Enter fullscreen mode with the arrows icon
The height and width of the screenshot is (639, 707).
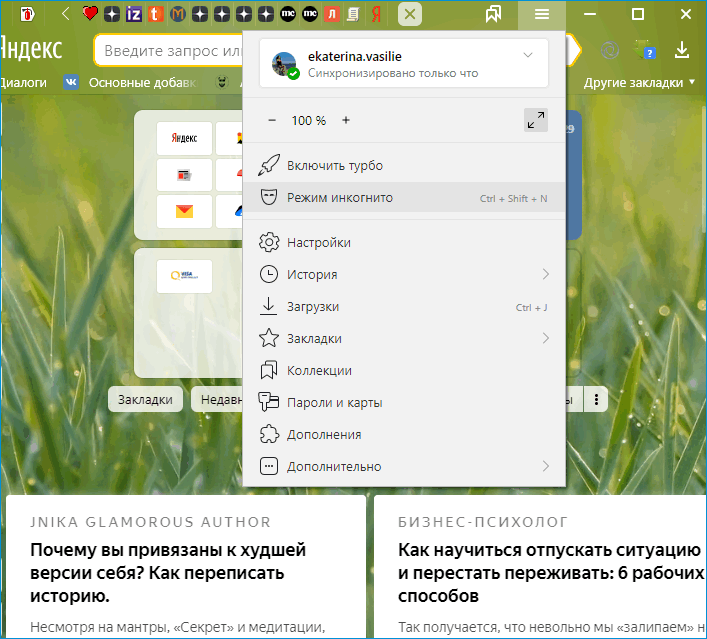(536, 120)
